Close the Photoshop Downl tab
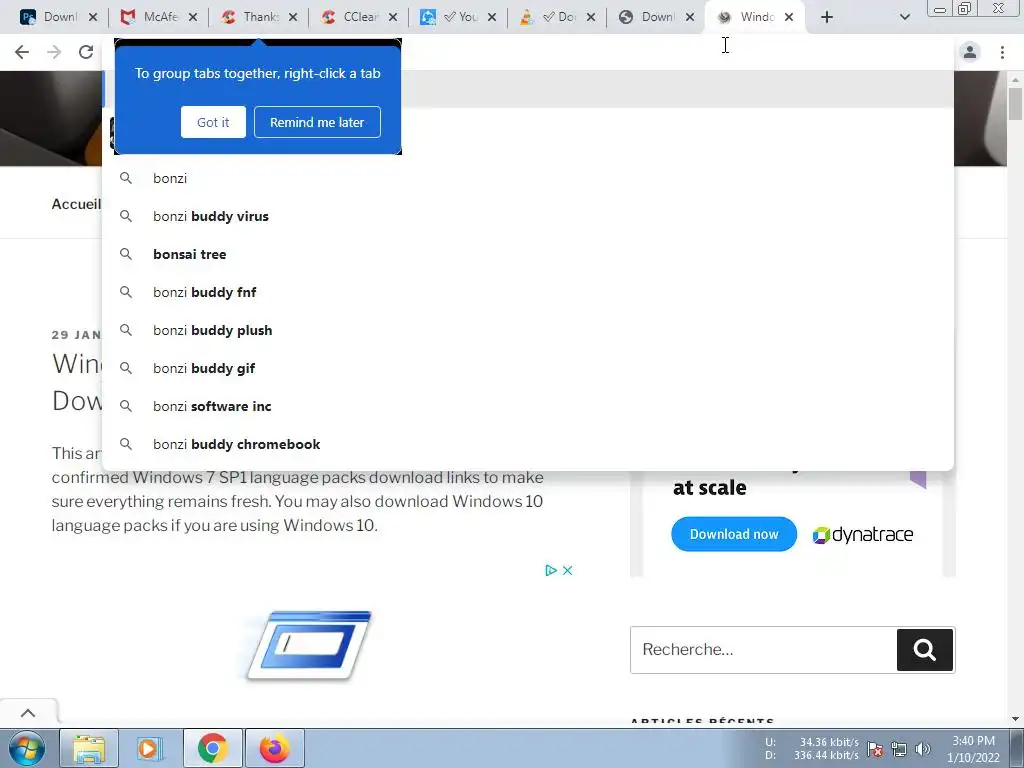This screenshot has width=1024, height=768. 93,18
